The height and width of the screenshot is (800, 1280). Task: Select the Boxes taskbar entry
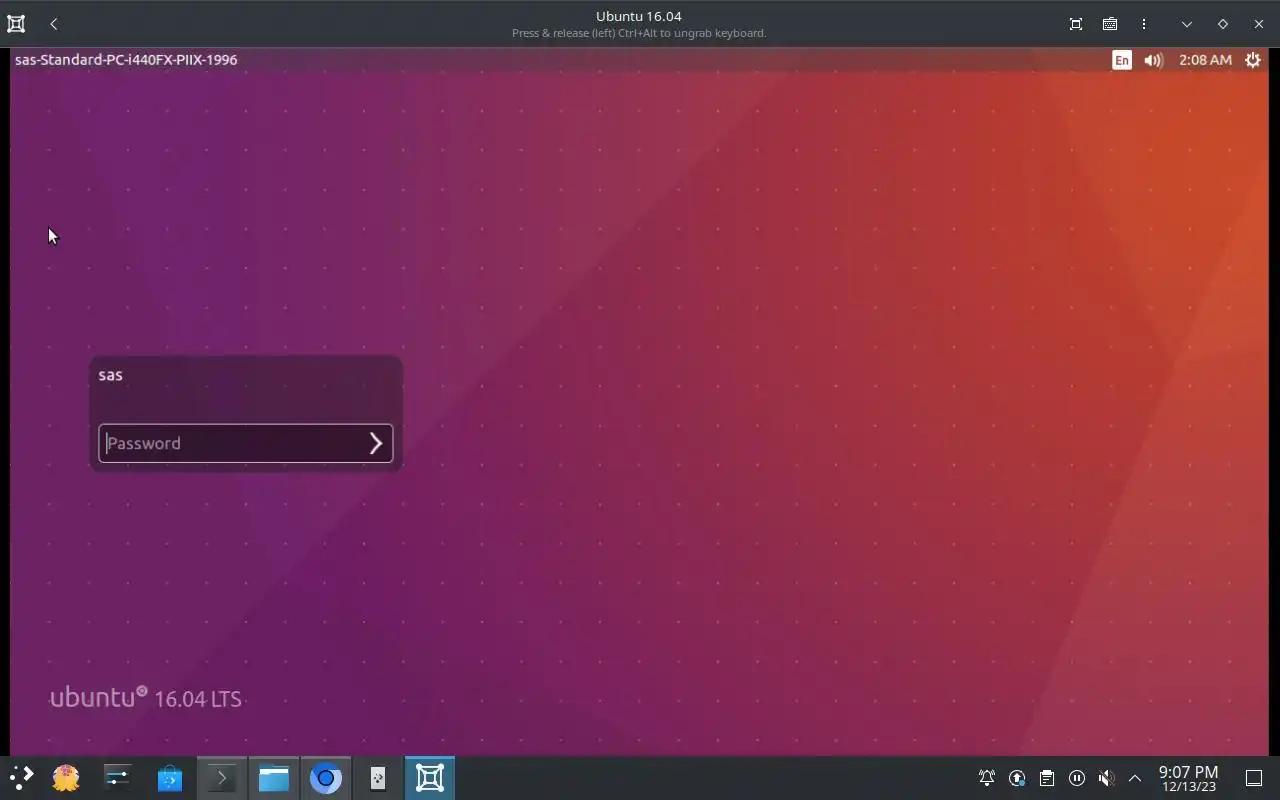430,778
